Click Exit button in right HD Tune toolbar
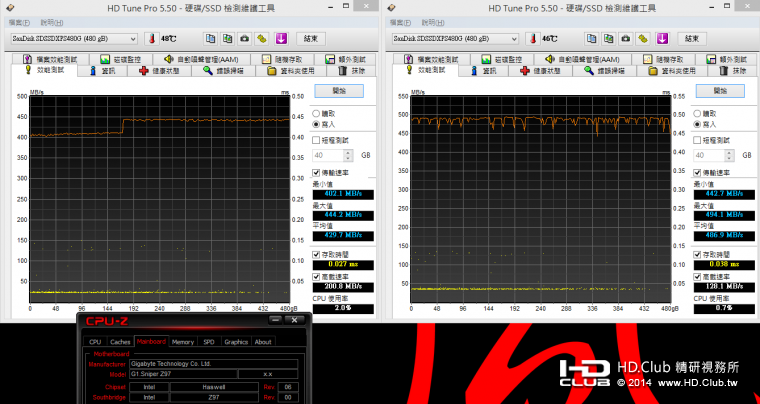This screenshot has height=404, width=760. coord(692,39)
